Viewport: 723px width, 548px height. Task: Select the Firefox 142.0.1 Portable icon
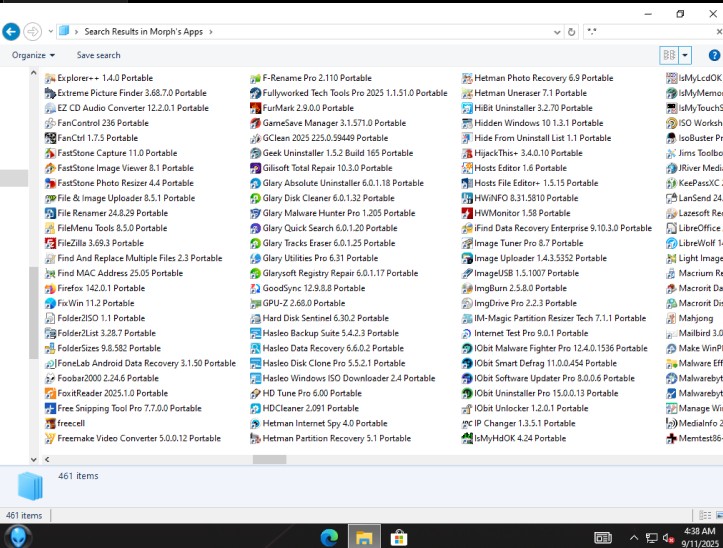pyautogui.click(x=50, y=288)
